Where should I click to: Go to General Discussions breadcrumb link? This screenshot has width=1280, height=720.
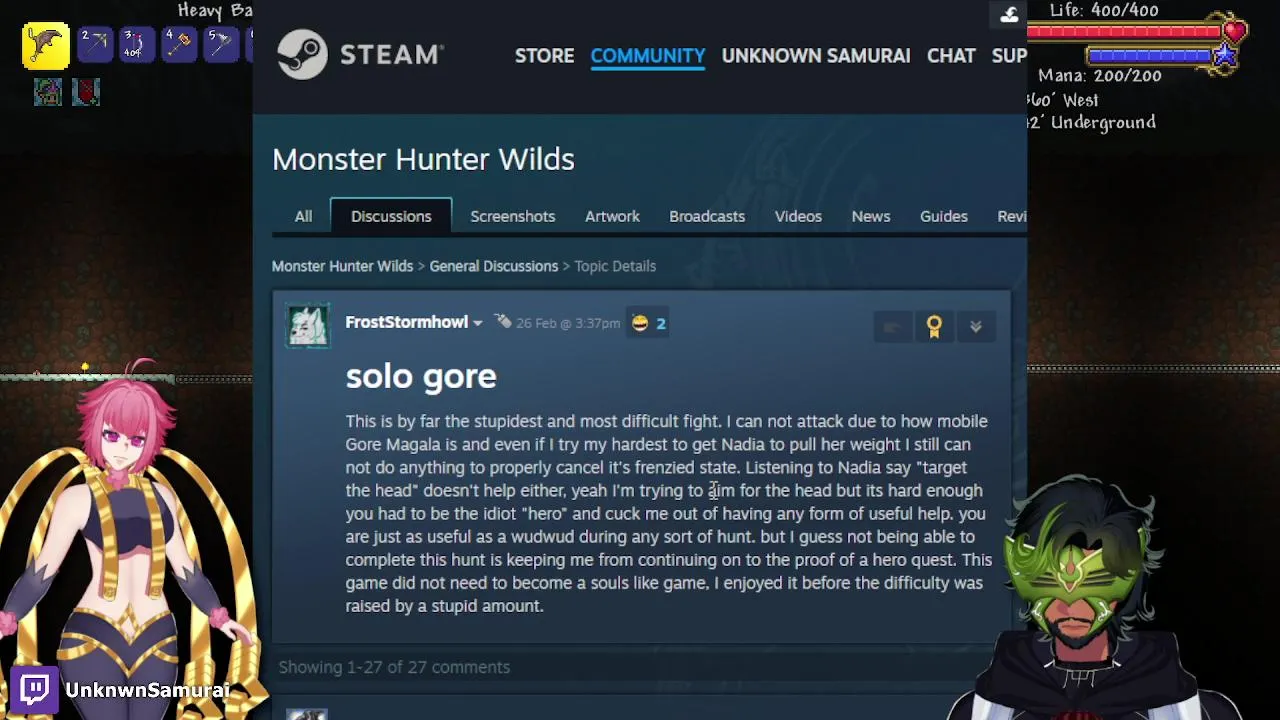click(x=494, y=266)
